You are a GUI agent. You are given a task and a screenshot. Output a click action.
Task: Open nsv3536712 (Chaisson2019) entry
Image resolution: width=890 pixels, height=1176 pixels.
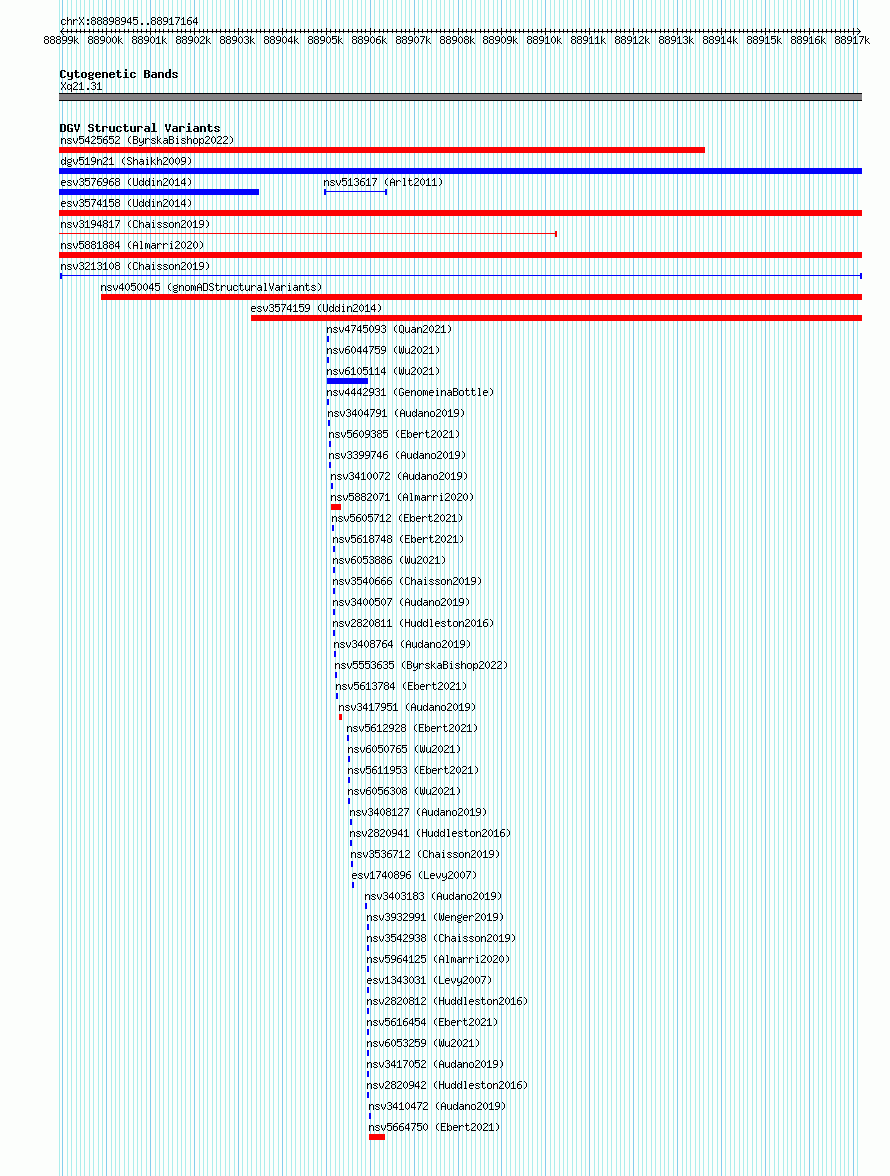pyautogui.click(x=425, y=854)
